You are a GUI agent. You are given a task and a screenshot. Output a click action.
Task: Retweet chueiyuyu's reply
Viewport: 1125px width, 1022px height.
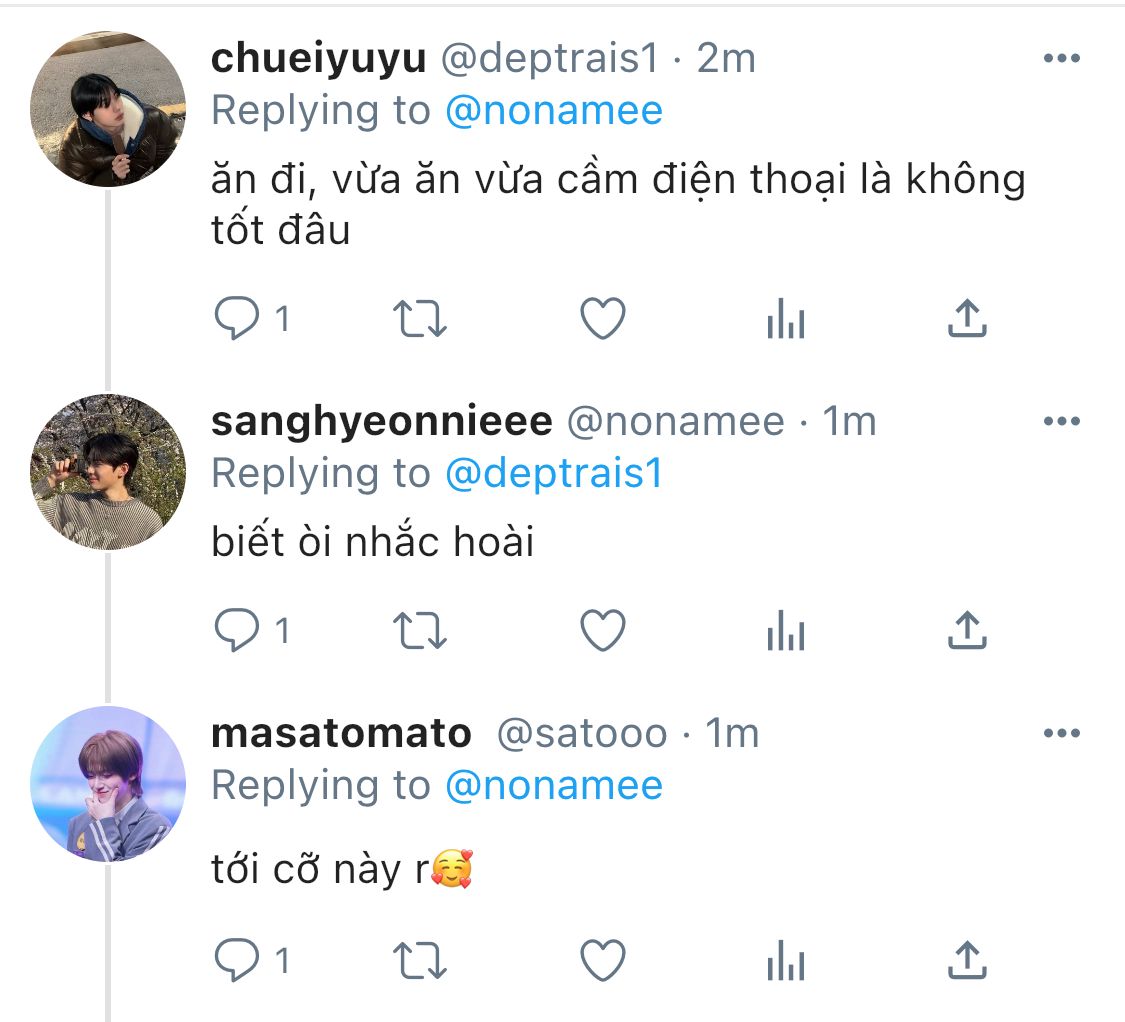click(420, 320)
